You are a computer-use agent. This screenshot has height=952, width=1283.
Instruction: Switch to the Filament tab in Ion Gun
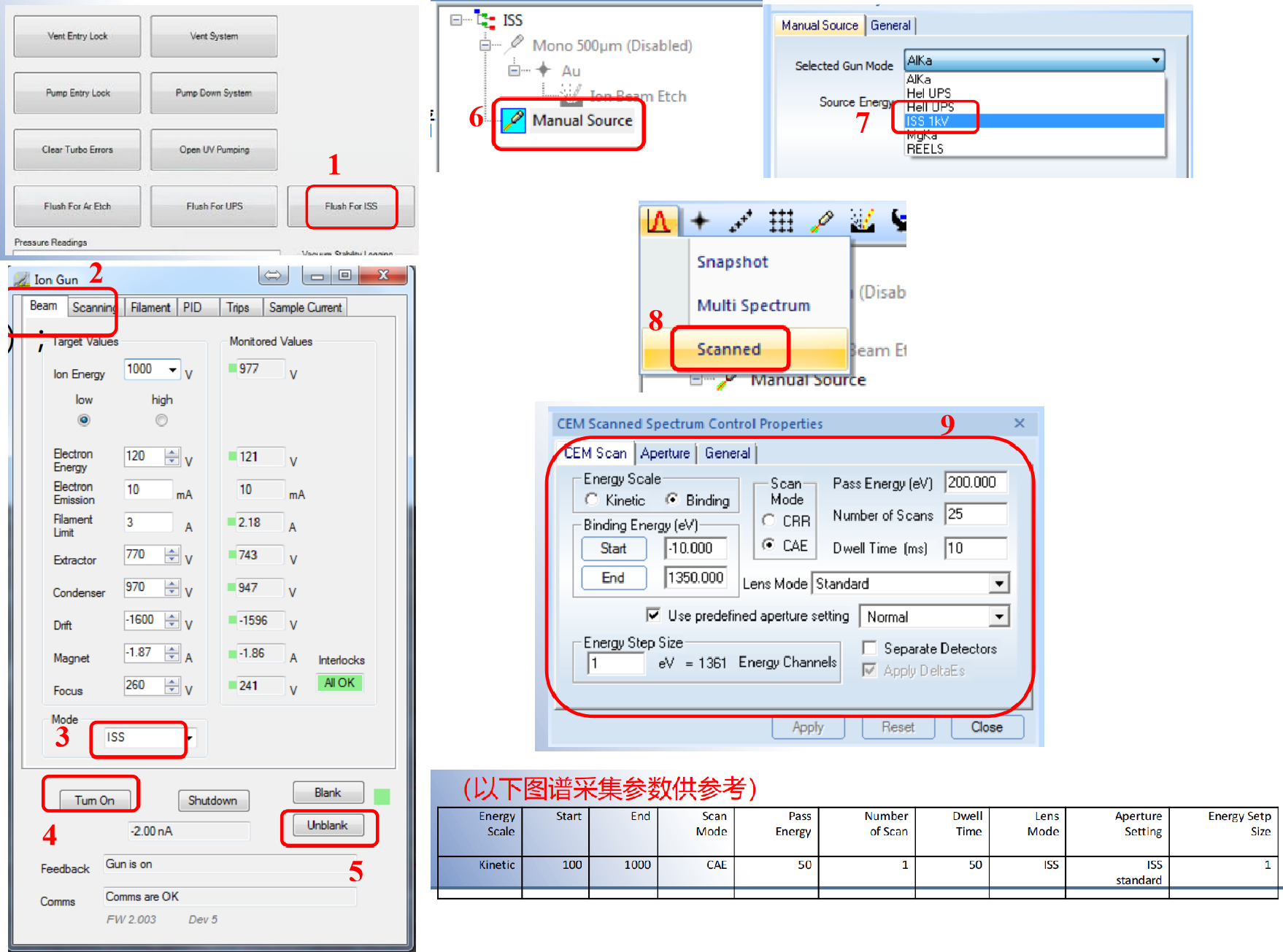click(150, 308)
